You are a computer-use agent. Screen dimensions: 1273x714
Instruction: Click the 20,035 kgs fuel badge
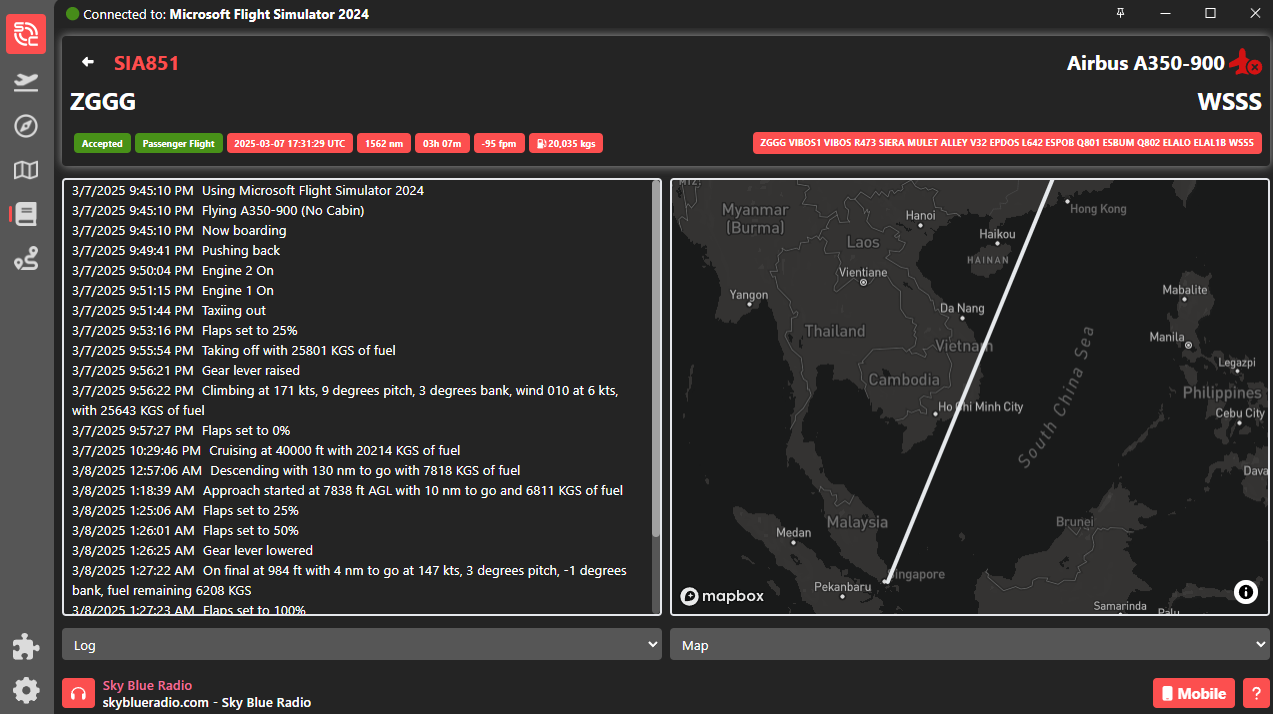pos(566,143)
